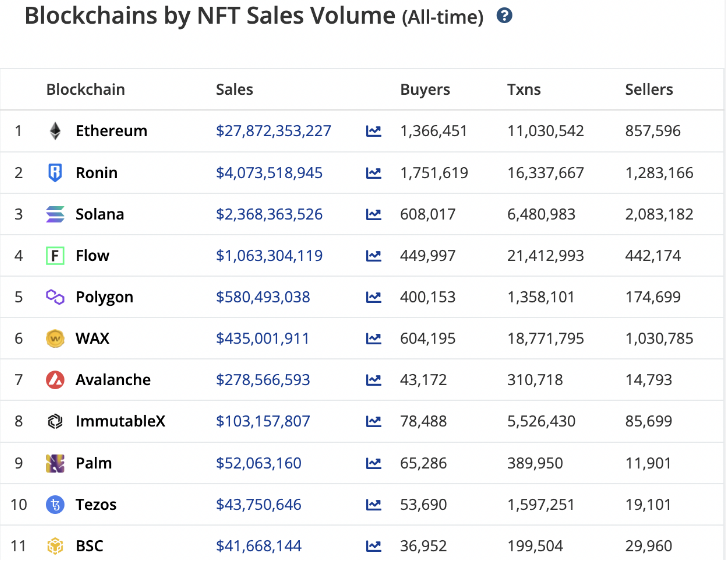Sort by the Sellers column header
This screenshot has height=561, width=726.
pos(649,89)
